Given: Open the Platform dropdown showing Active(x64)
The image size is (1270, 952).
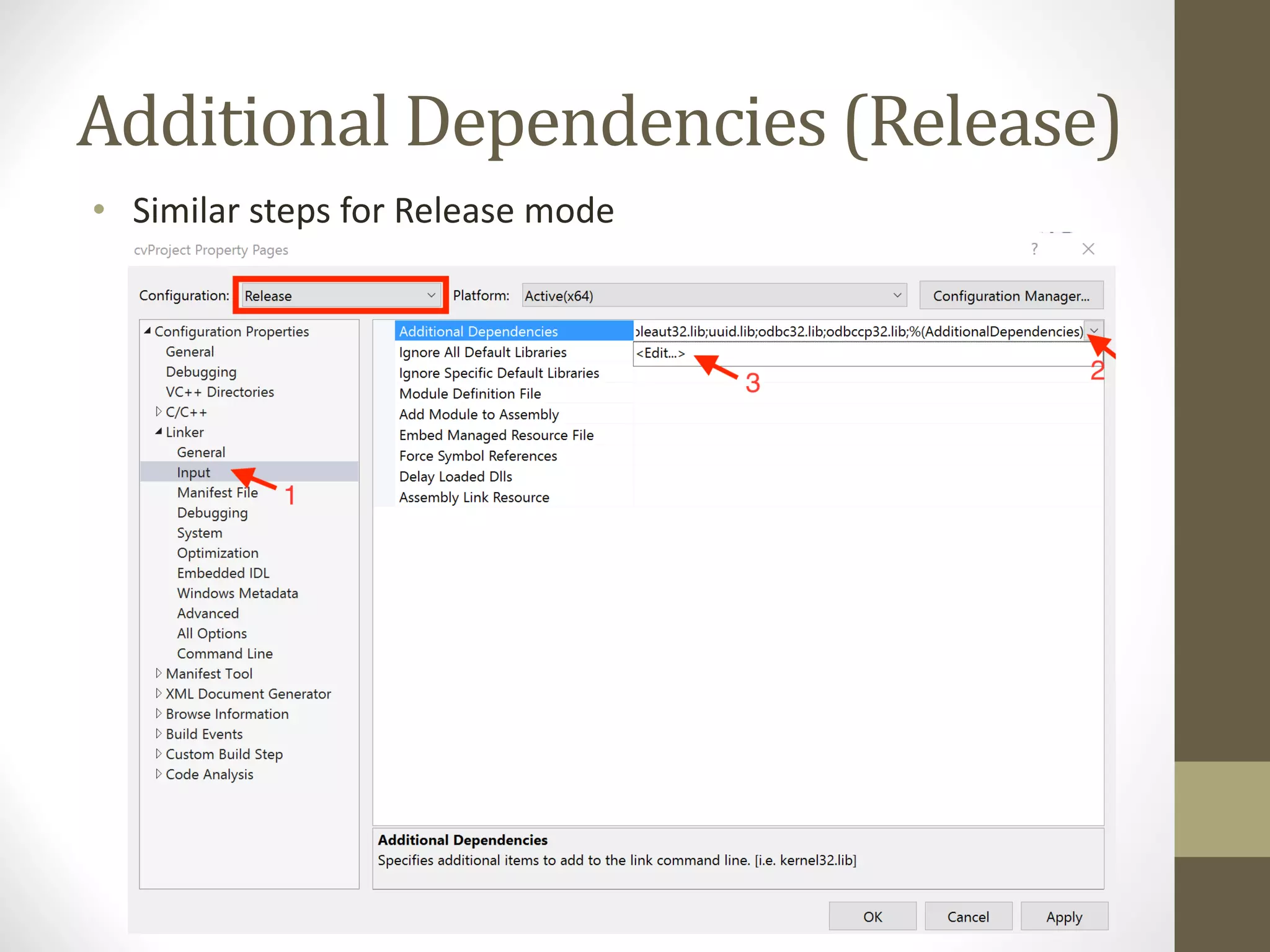Looking at the screenshot, I should [x=713, y=296].
